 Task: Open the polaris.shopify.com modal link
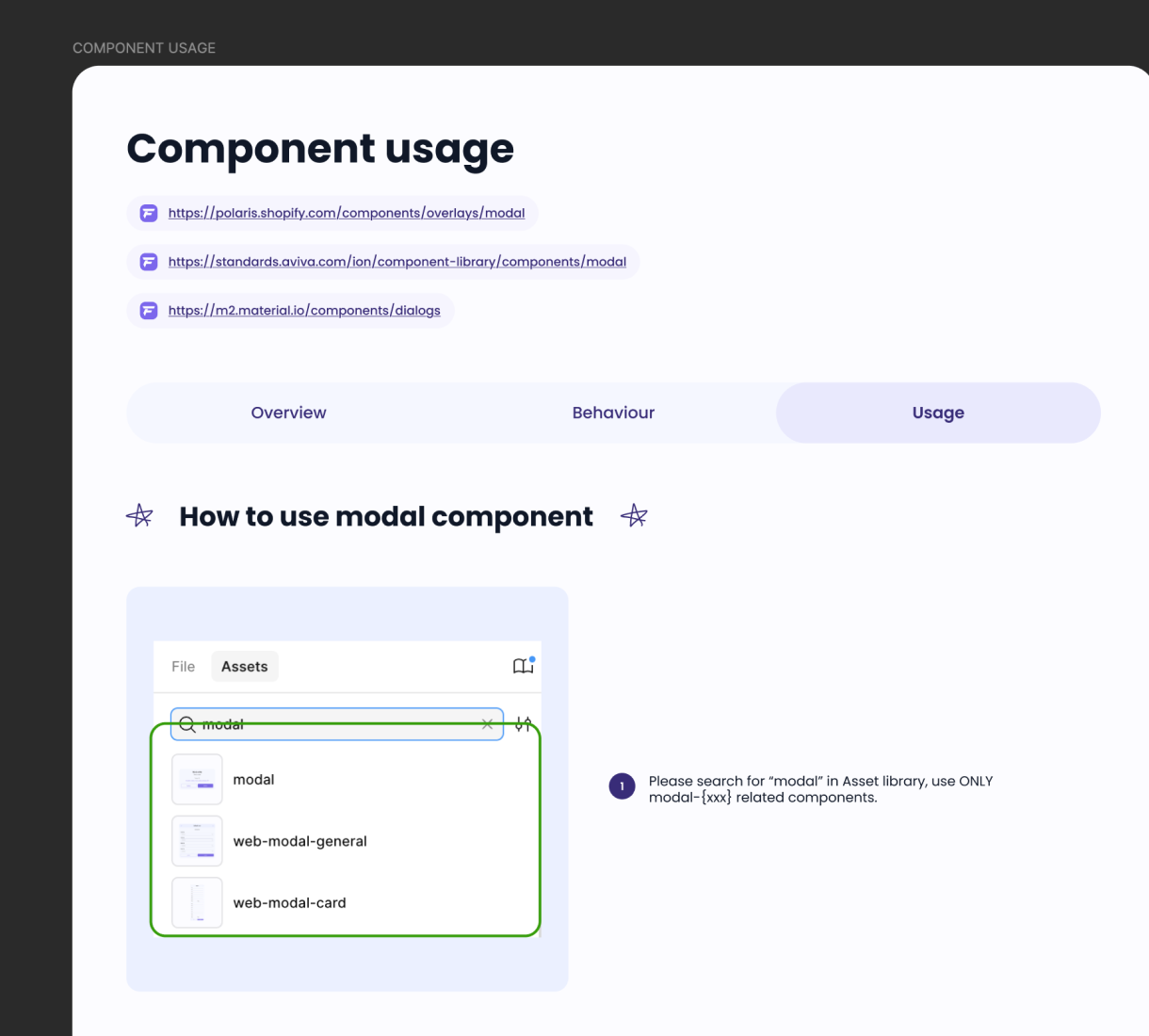[347, 213]
